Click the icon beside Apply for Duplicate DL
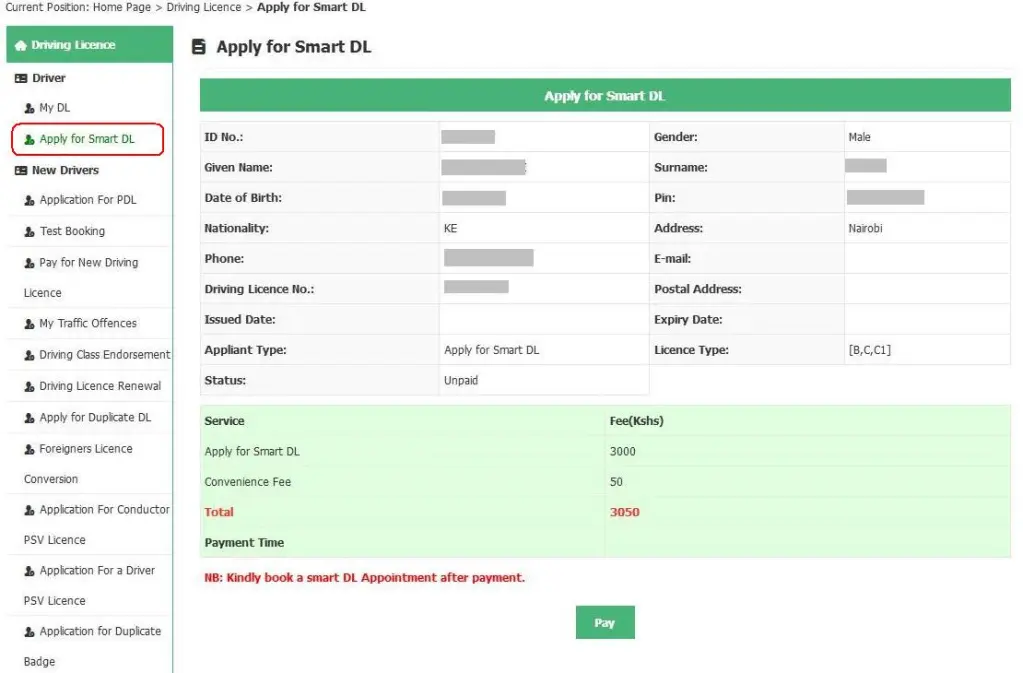This screenshot has height=673, width=1023. click(x=29, y=418)
